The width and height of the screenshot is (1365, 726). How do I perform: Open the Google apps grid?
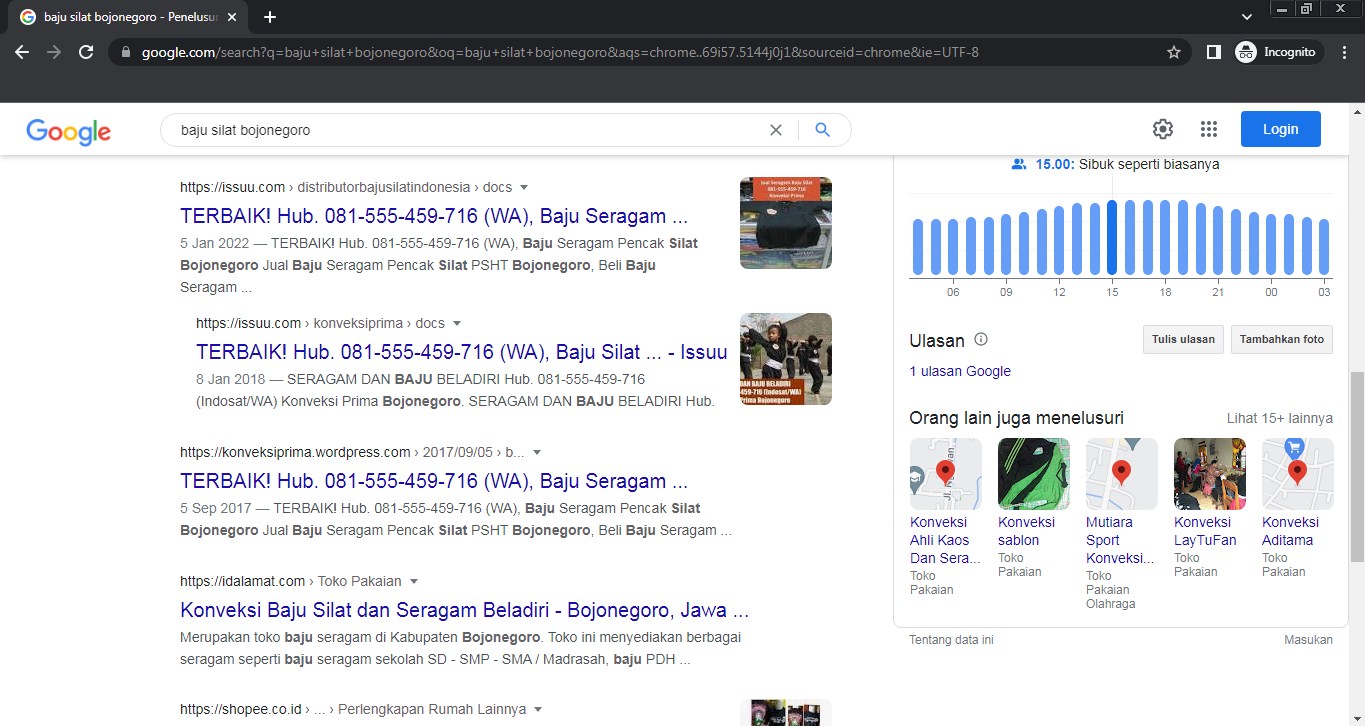click(1208, 129)
